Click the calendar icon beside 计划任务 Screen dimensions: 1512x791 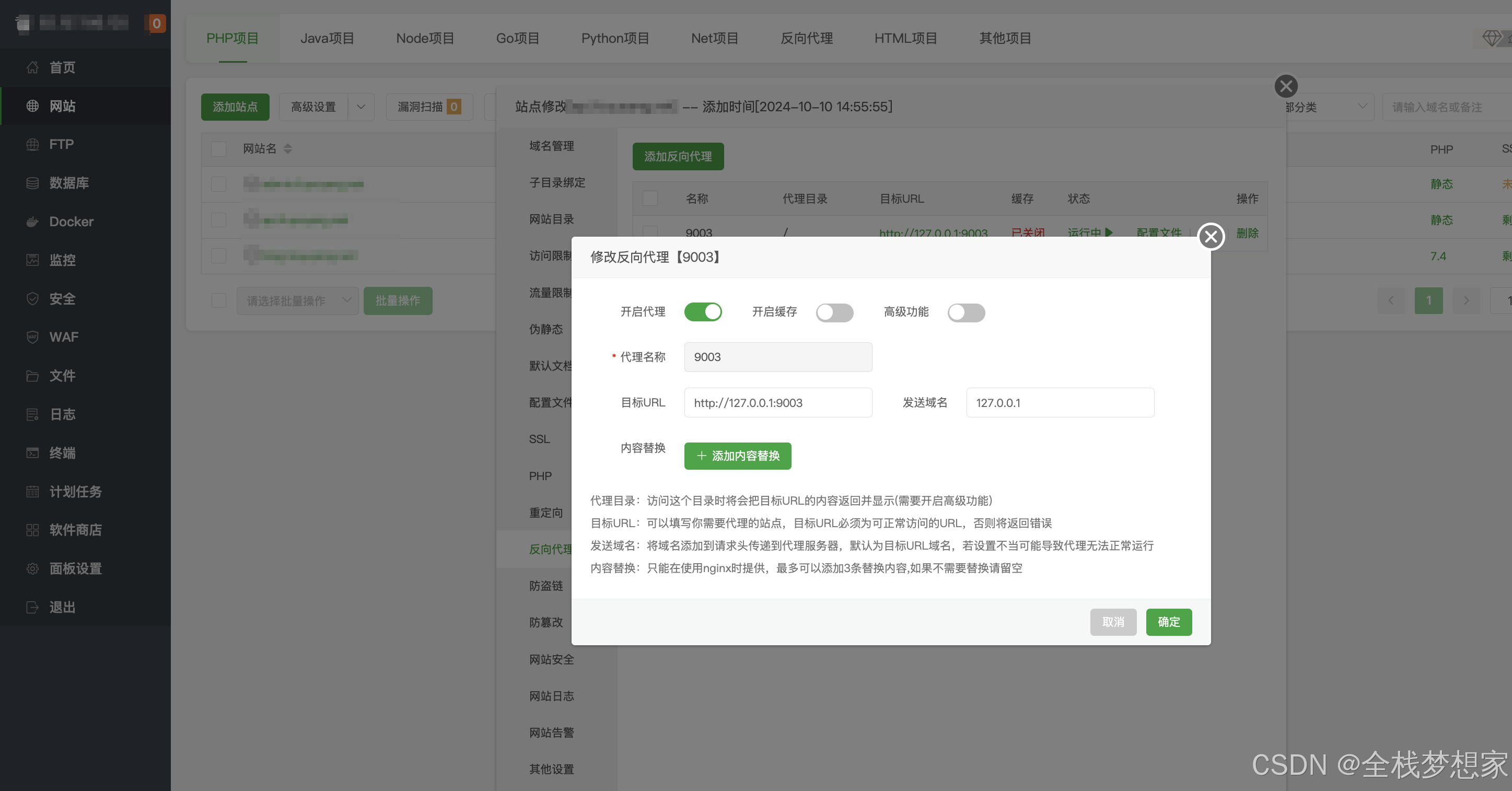point(32,491)
